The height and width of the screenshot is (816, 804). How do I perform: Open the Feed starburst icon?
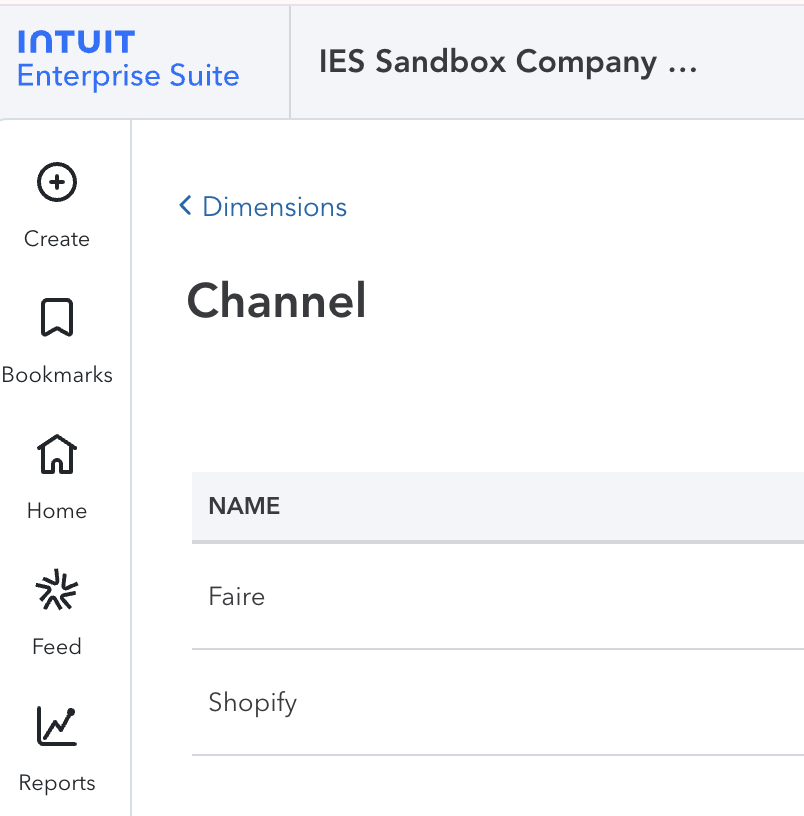coord(57,591)
